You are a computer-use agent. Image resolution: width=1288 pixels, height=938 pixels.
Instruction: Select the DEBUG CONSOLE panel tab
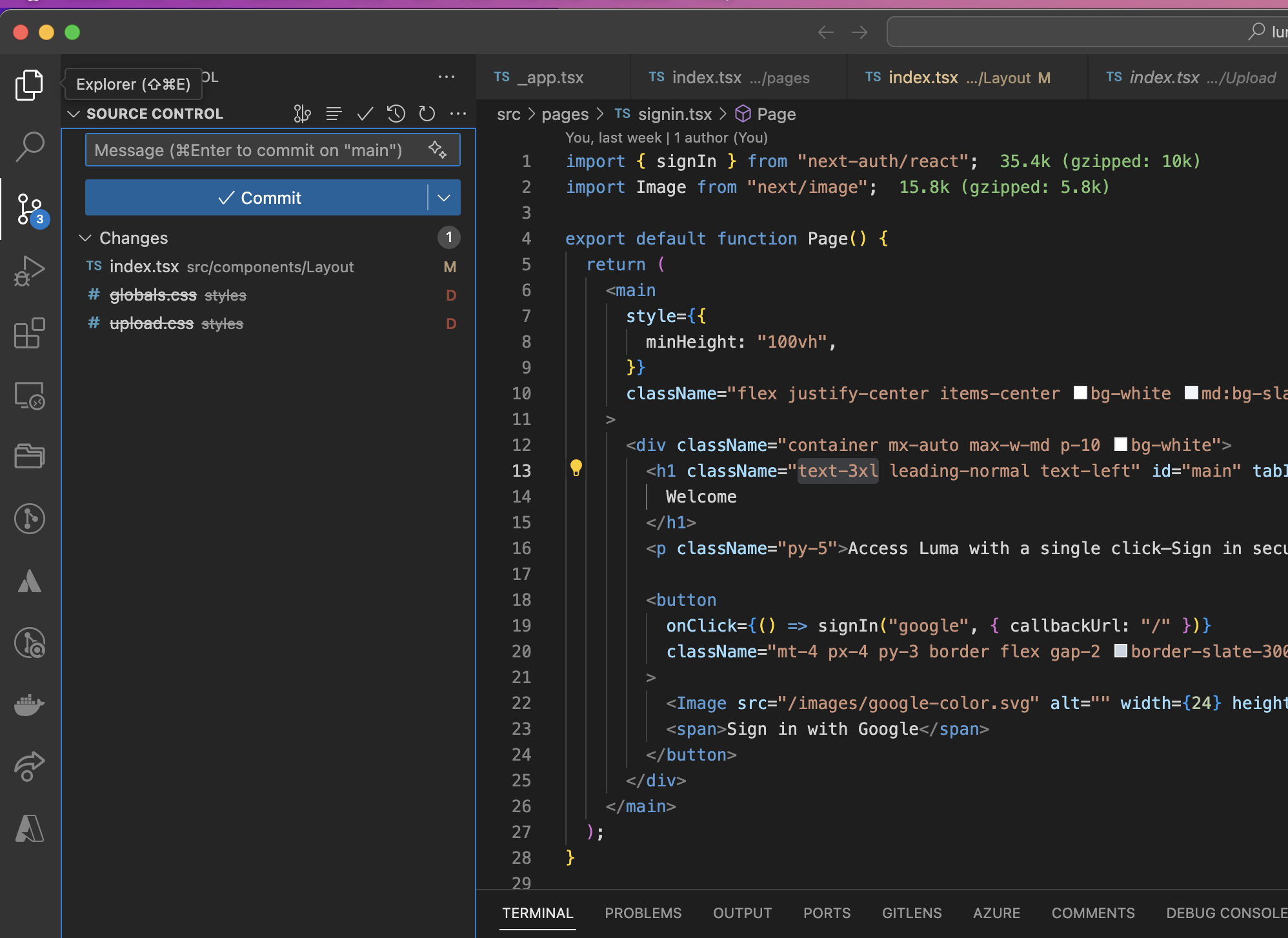(x=1227, y=913)
